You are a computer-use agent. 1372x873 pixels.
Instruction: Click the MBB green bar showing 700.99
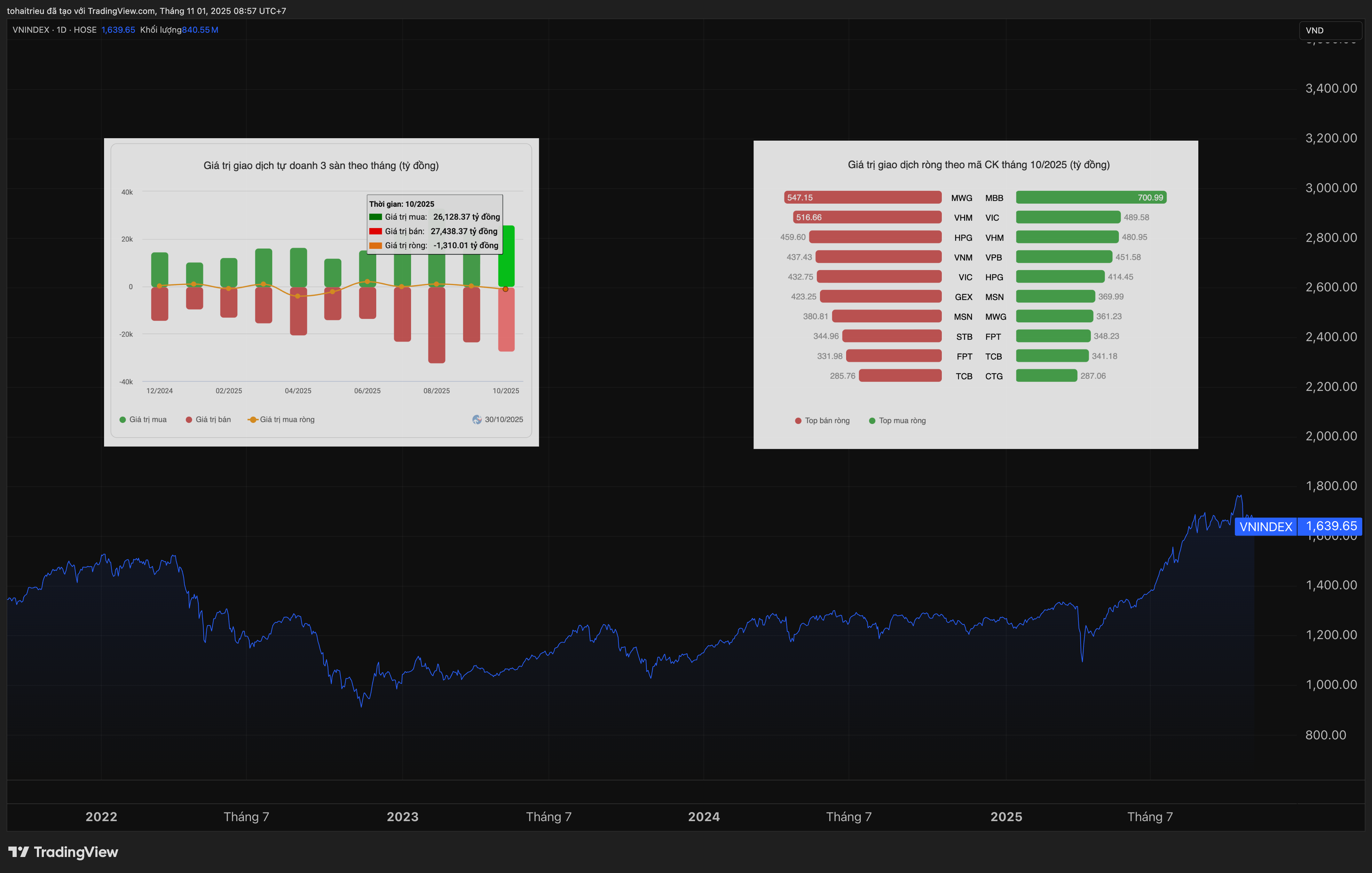tap(1091, 197)
